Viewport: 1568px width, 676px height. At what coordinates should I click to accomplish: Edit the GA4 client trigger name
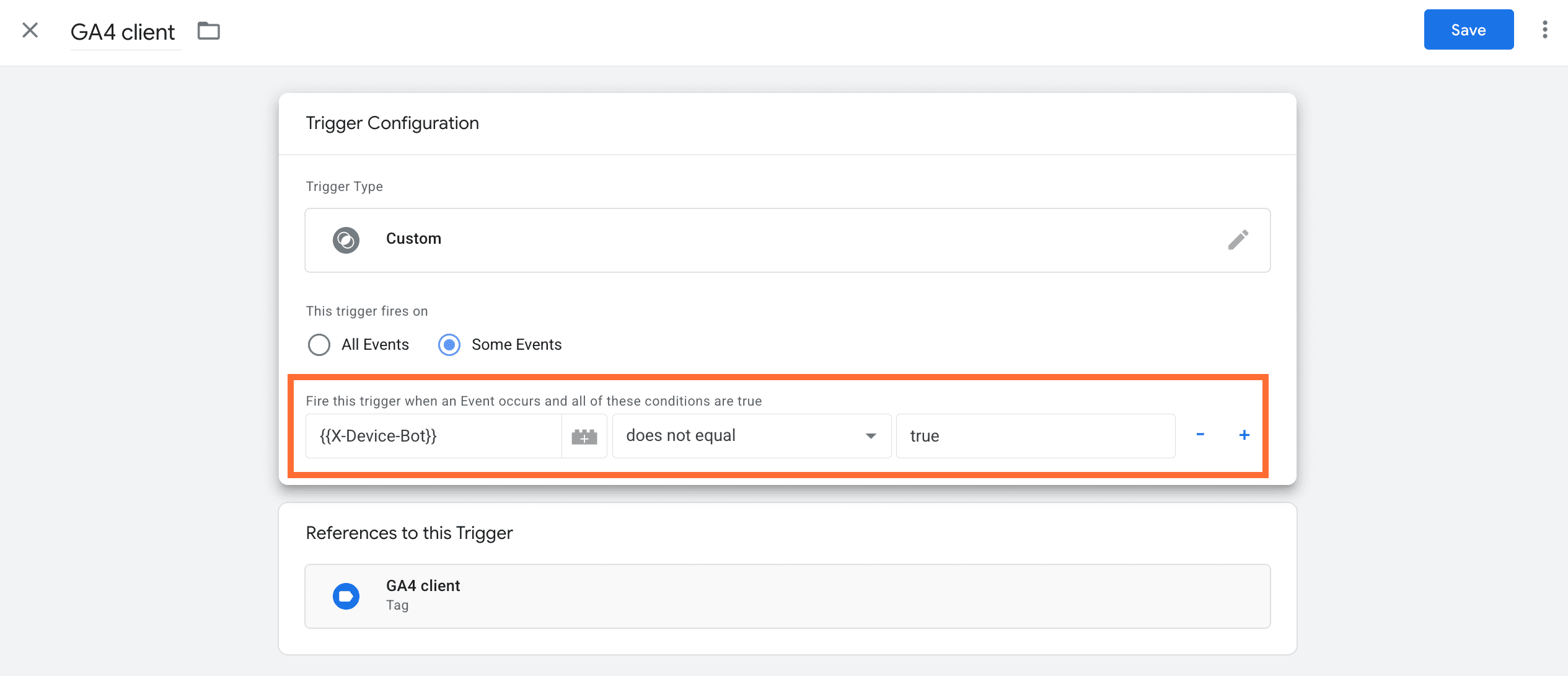coord(123,32)
